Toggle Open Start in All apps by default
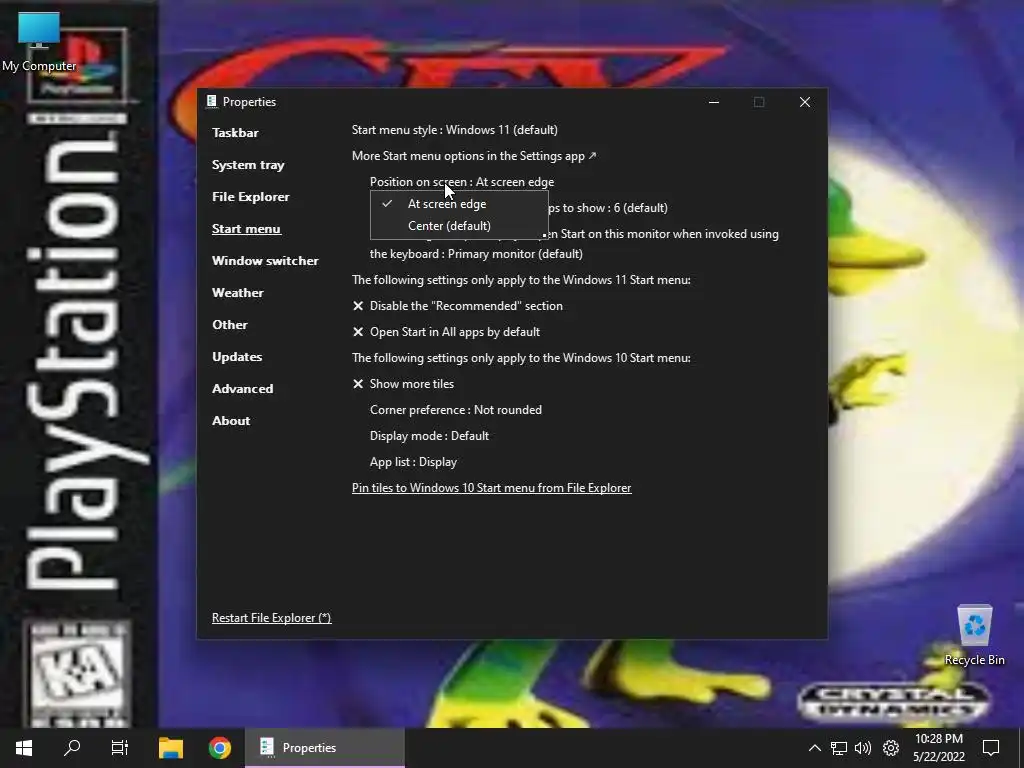Viewport: 1024px width, 768px height. [x=446, y=332]
